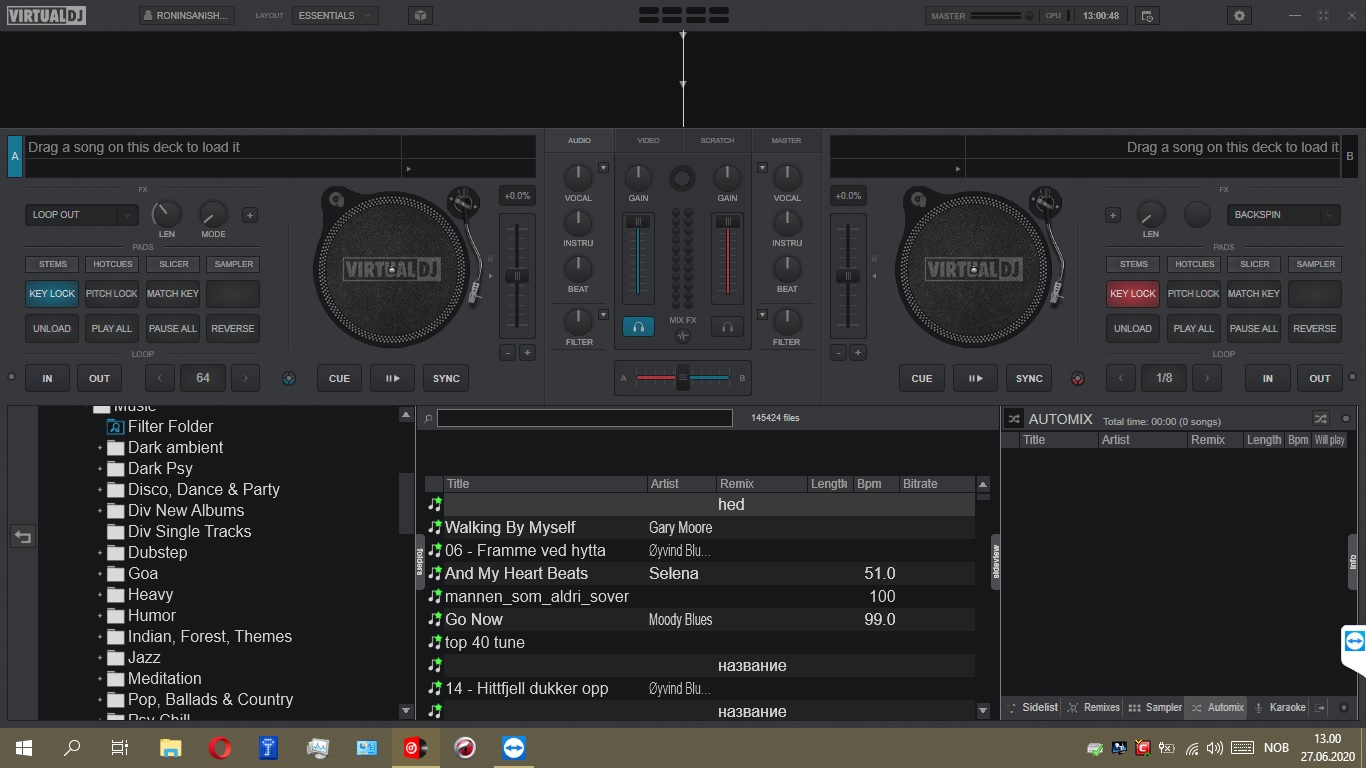Viewport: 1366px width, 768px height.
Task: Click the CUE button on deck B
Action: (x=921, y=378)
